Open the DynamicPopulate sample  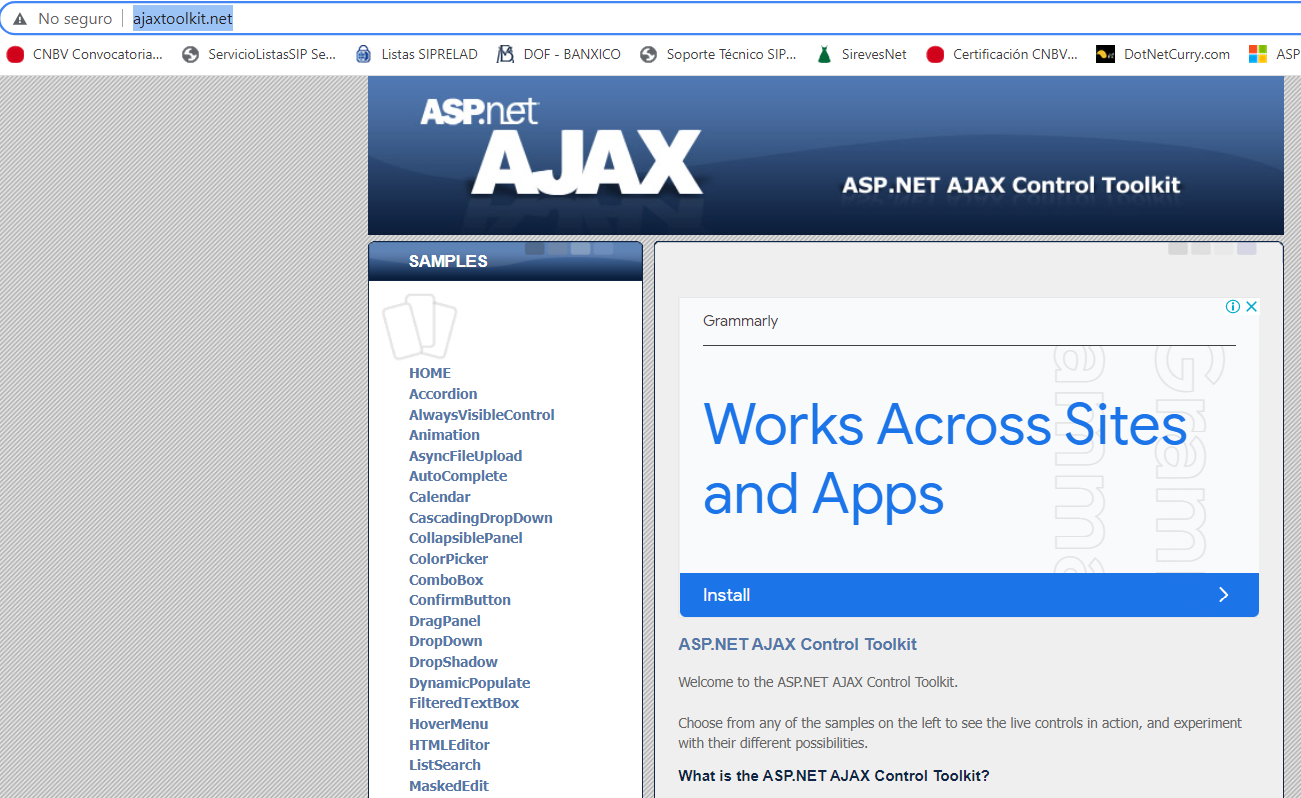470,683
